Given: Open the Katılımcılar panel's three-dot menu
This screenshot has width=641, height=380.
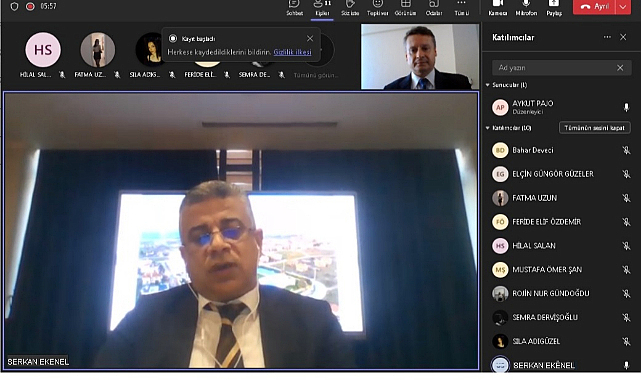Looking at the screenshot, I should (x=607, y=37).
